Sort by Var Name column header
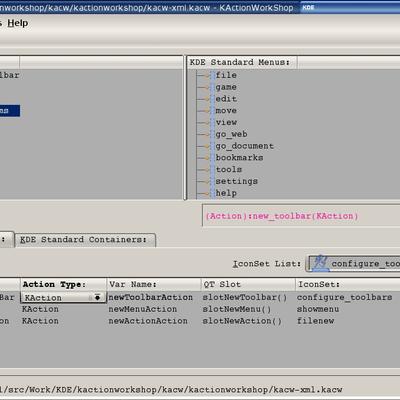 pos(154,285)
